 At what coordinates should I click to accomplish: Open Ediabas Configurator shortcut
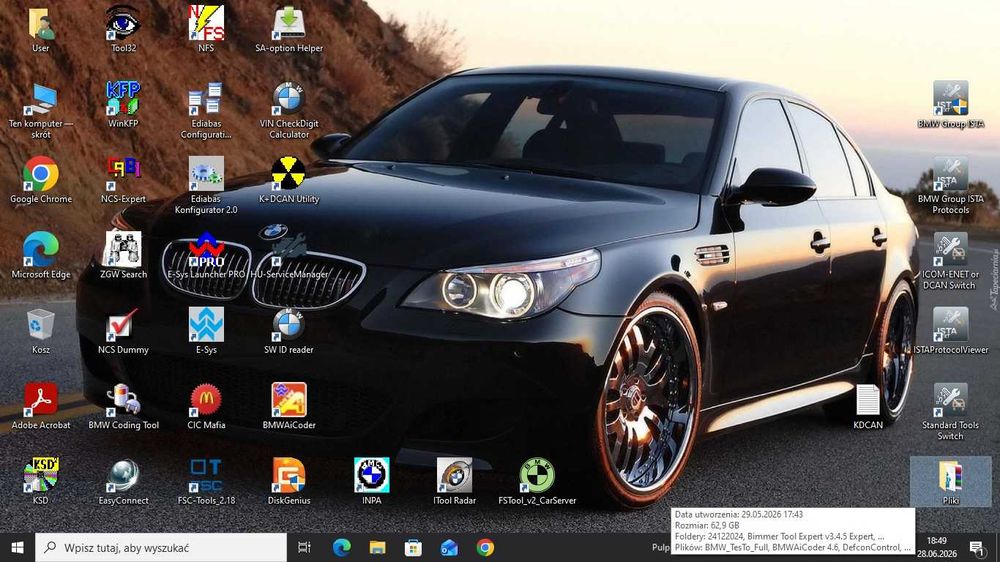206,110
